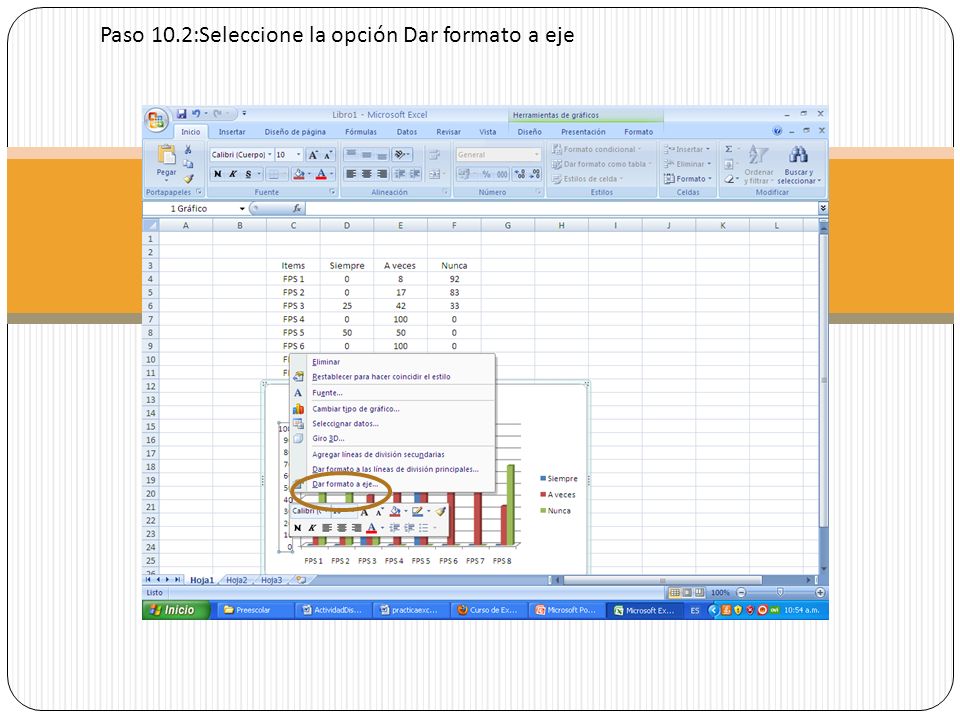Click the copy icon in Portapapeles
Viewport: 960px width, 720px height.
pyautogui.click(x=189, y=164)
